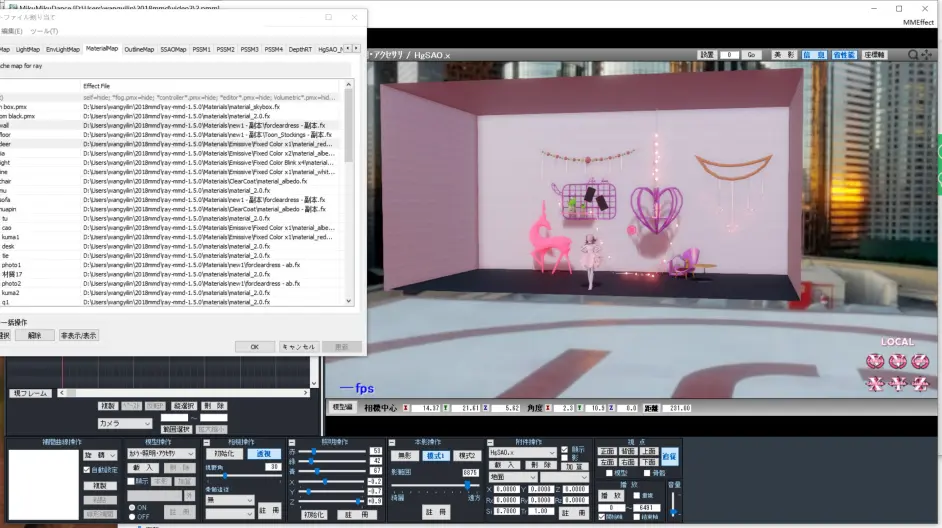Image resolution: width=942 pixels, height=528 pixels.
Task: Click OK in effect dialog
Action: [x=254, y=347]
